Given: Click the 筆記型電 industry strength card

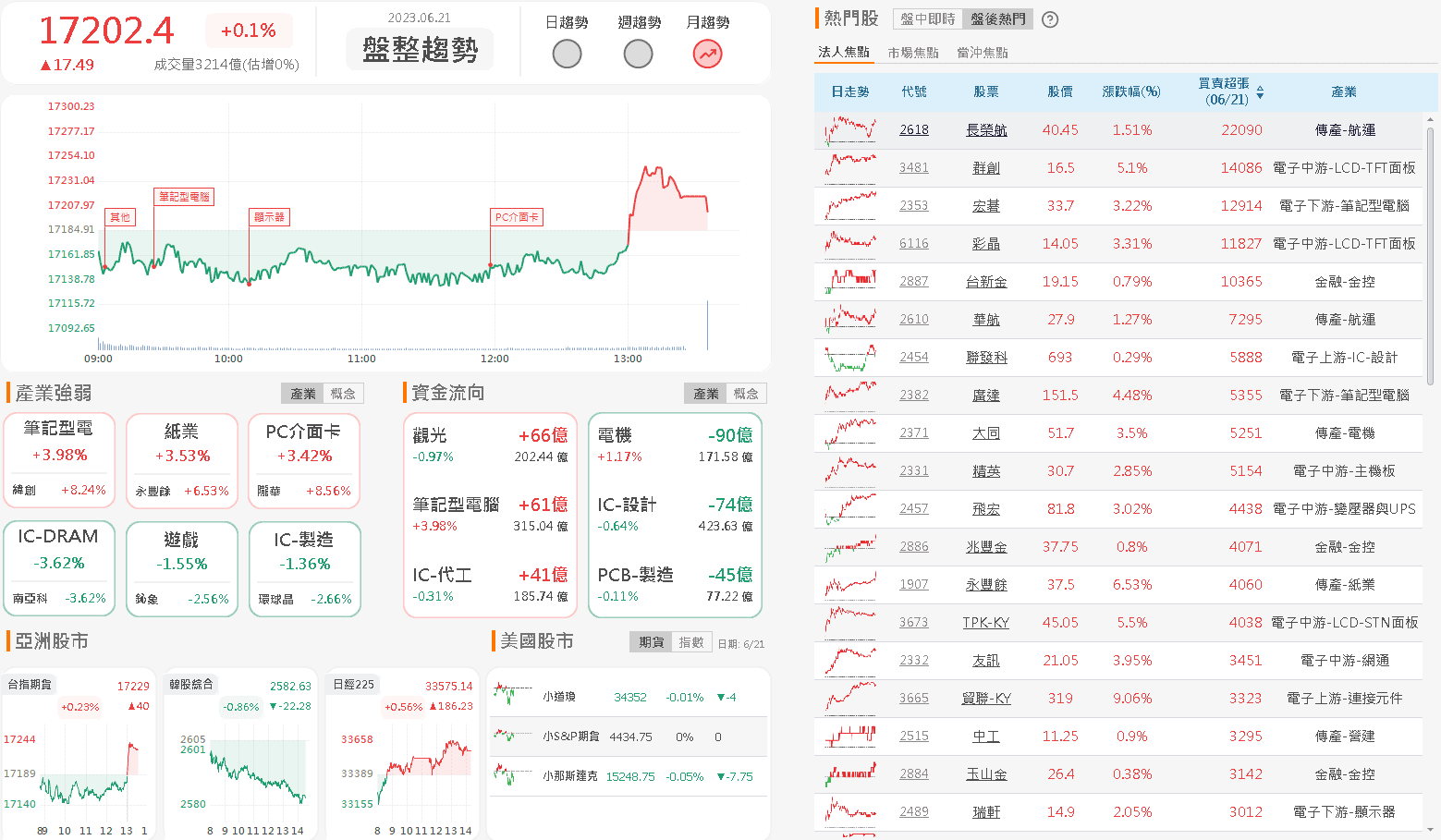Looking at the screenshot, I should pos(59,460).
